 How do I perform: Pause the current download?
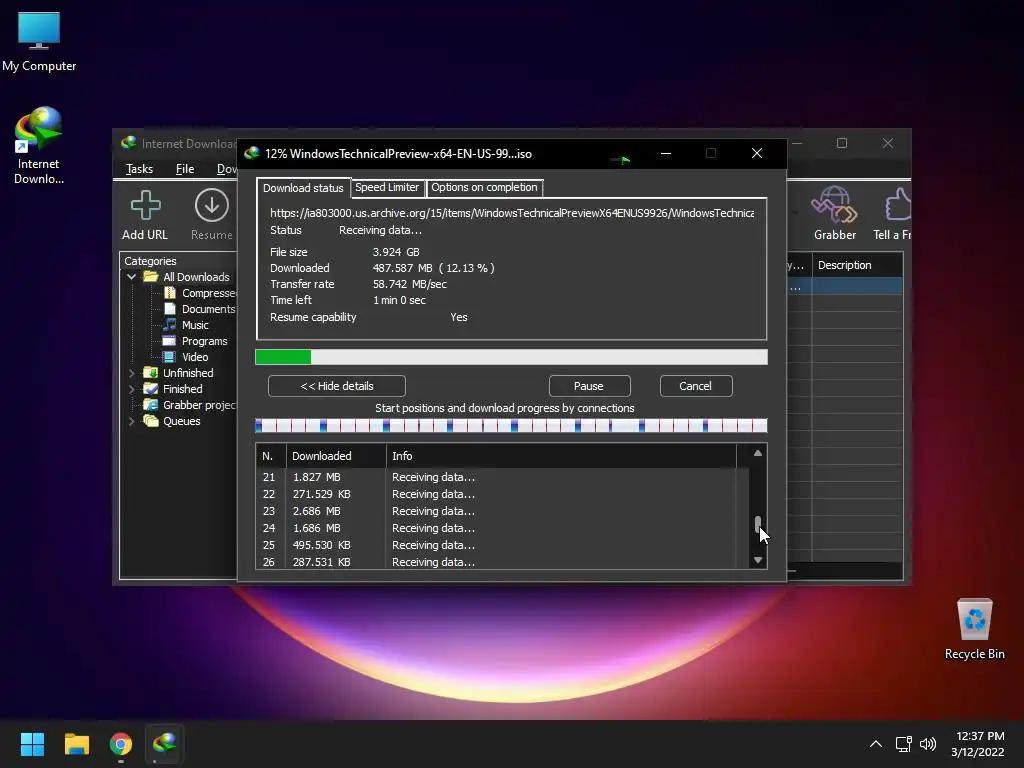pyautogui.click(x=588, y=386)
